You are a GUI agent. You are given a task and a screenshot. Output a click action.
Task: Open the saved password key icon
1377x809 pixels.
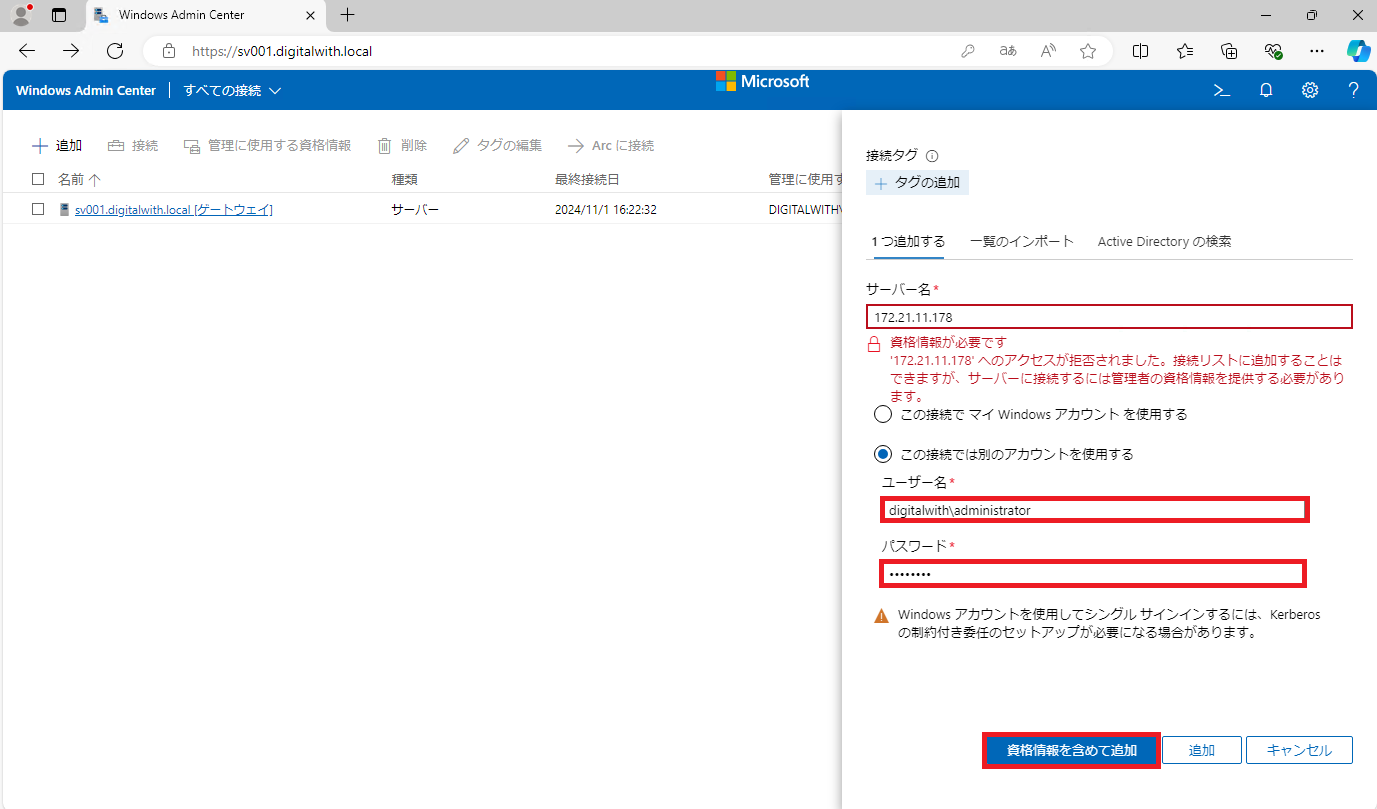coord(968,51)
